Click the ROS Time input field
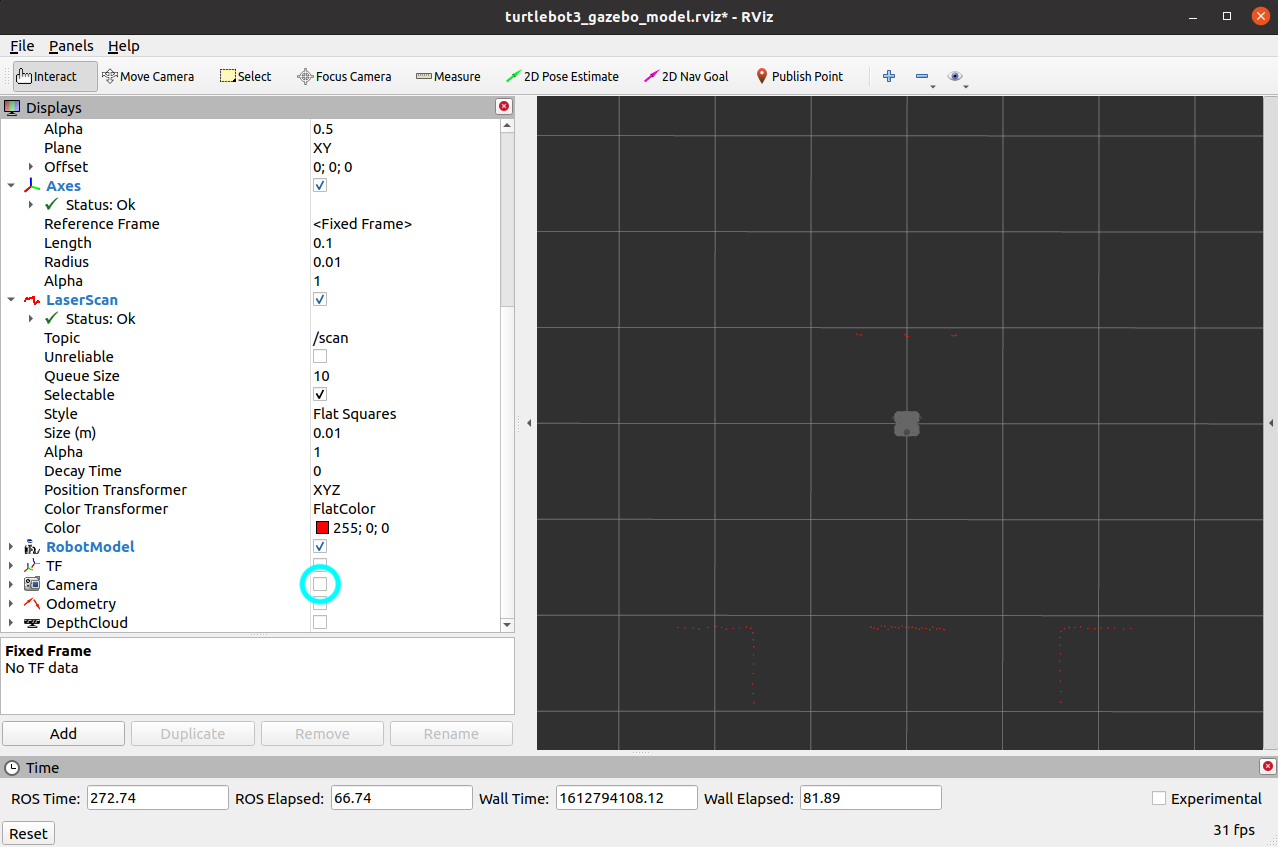Screen dimensions: 1278x847 (158, 798)
